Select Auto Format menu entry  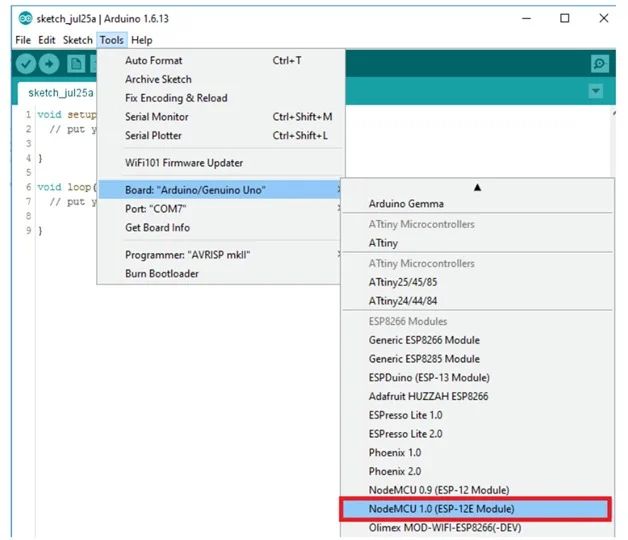point(221,60)
